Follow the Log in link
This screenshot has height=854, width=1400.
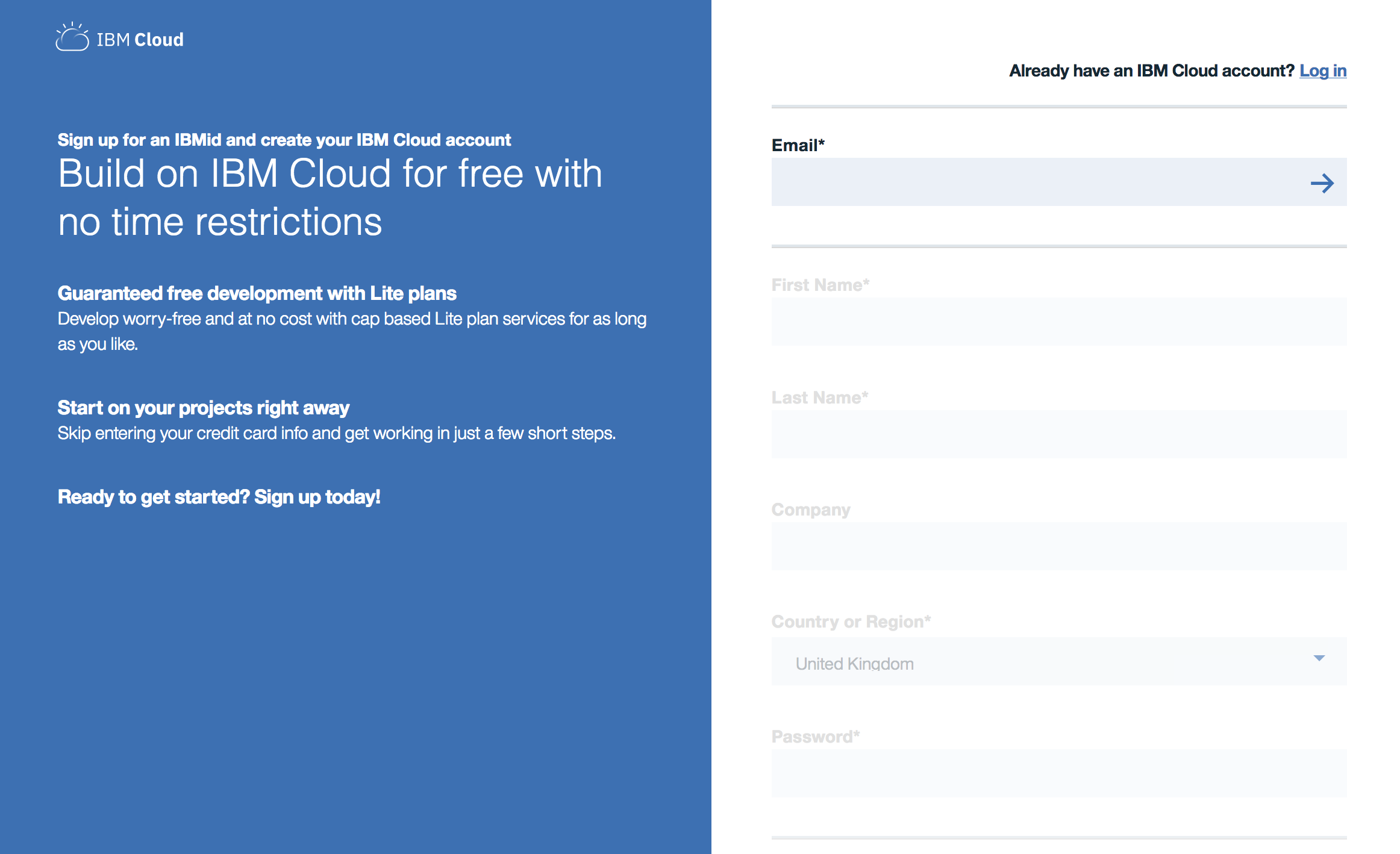tap(1322, 71)
